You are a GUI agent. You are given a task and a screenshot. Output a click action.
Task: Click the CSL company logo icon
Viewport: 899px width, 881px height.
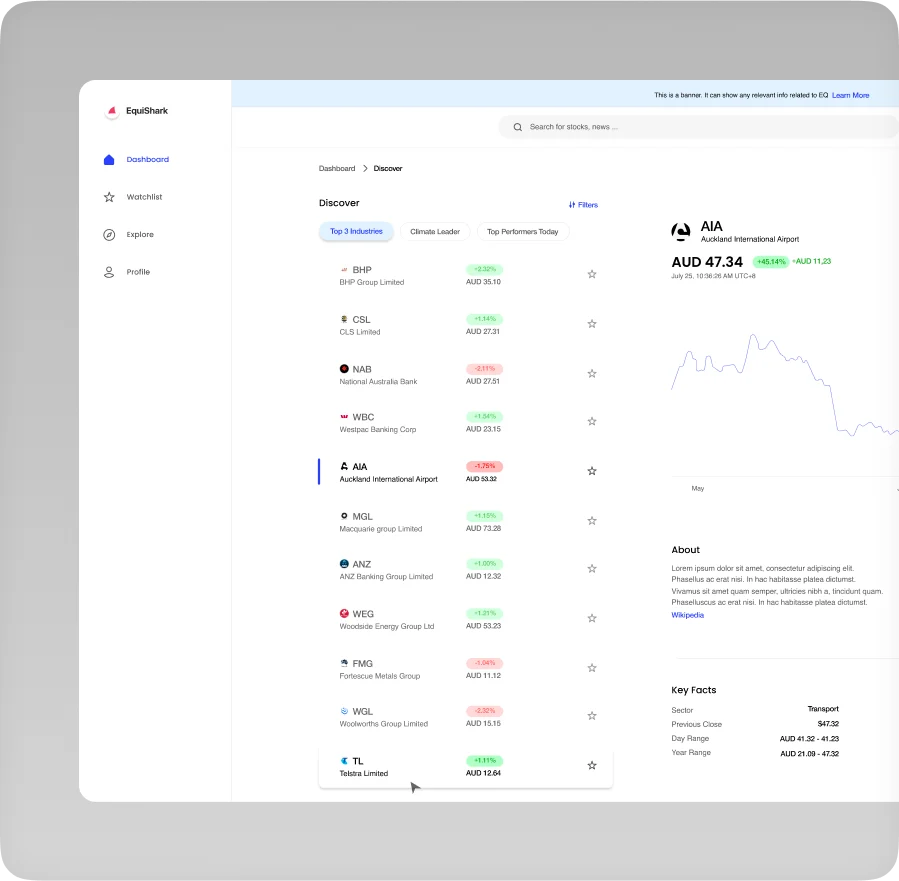point(344,319)
